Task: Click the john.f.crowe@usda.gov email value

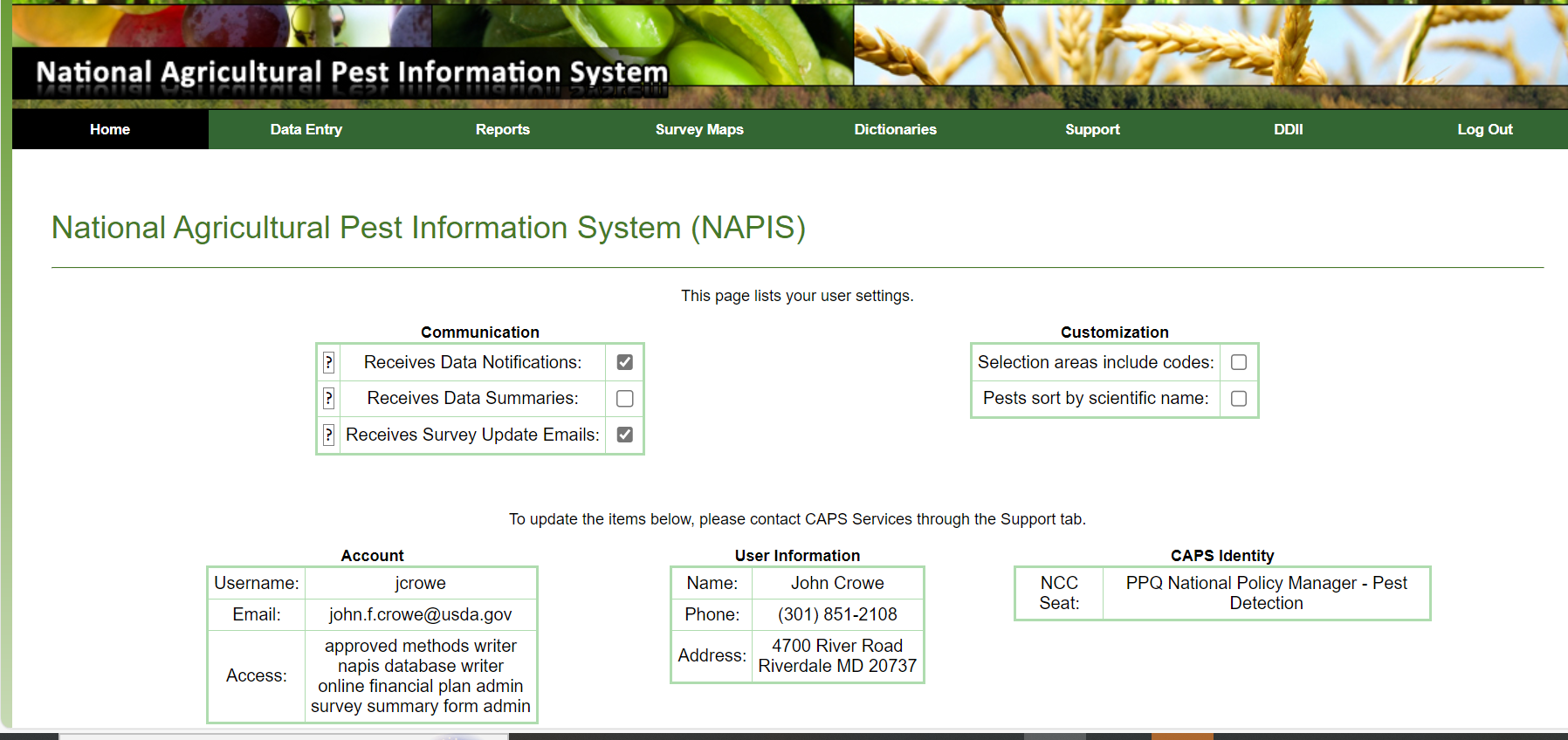Action: [420, 614]
